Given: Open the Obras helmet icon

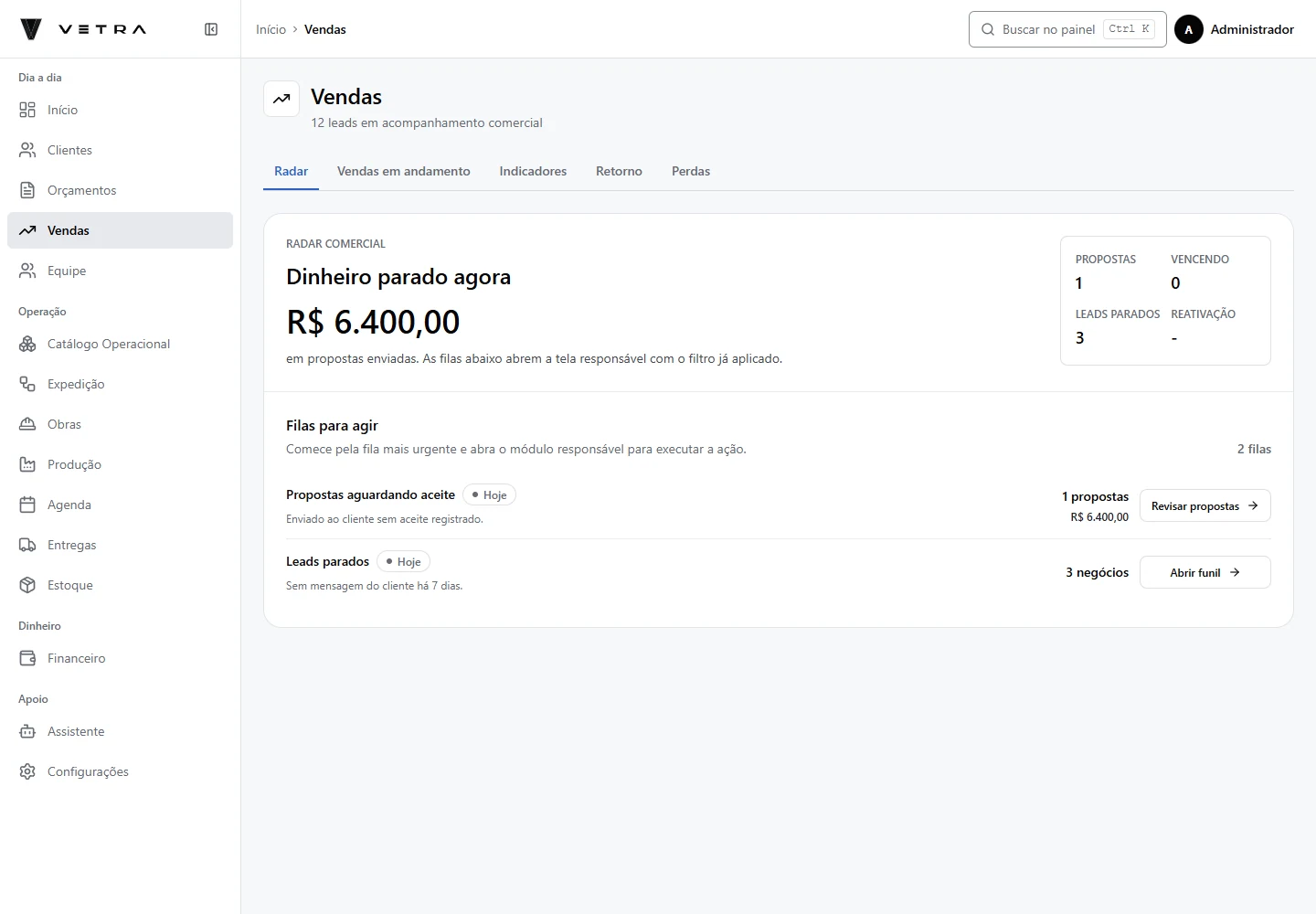Looking at the screenshot, I should [x=27, y=424].
